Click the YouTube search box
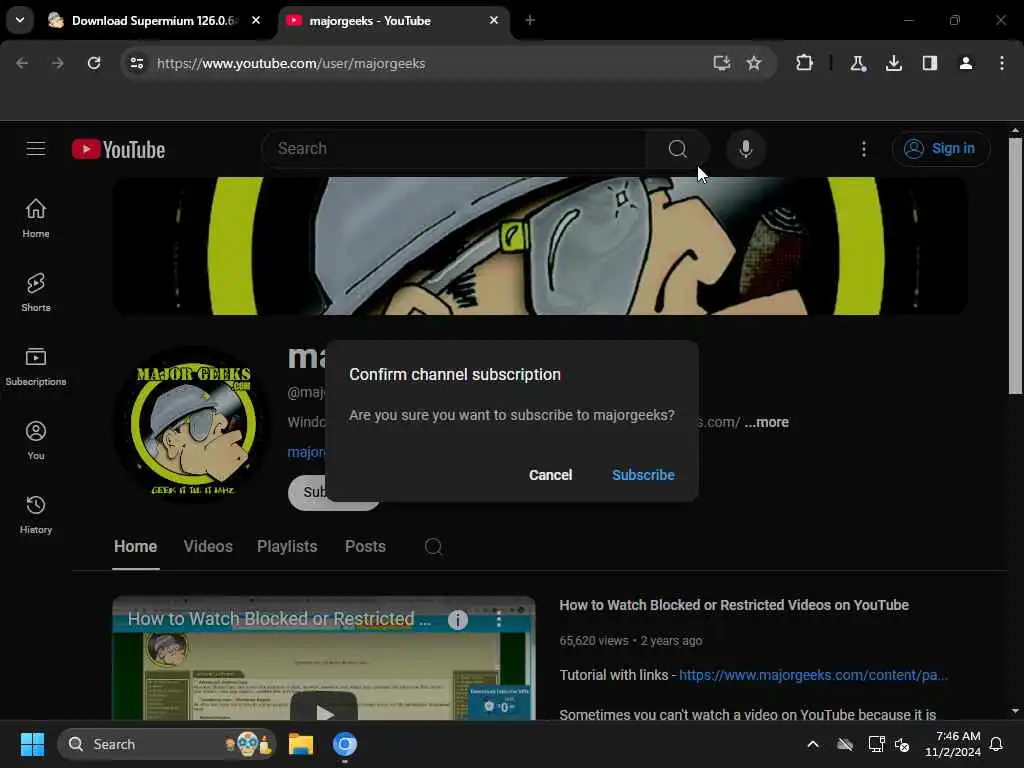1024x768 pixels. pos(454,149)
